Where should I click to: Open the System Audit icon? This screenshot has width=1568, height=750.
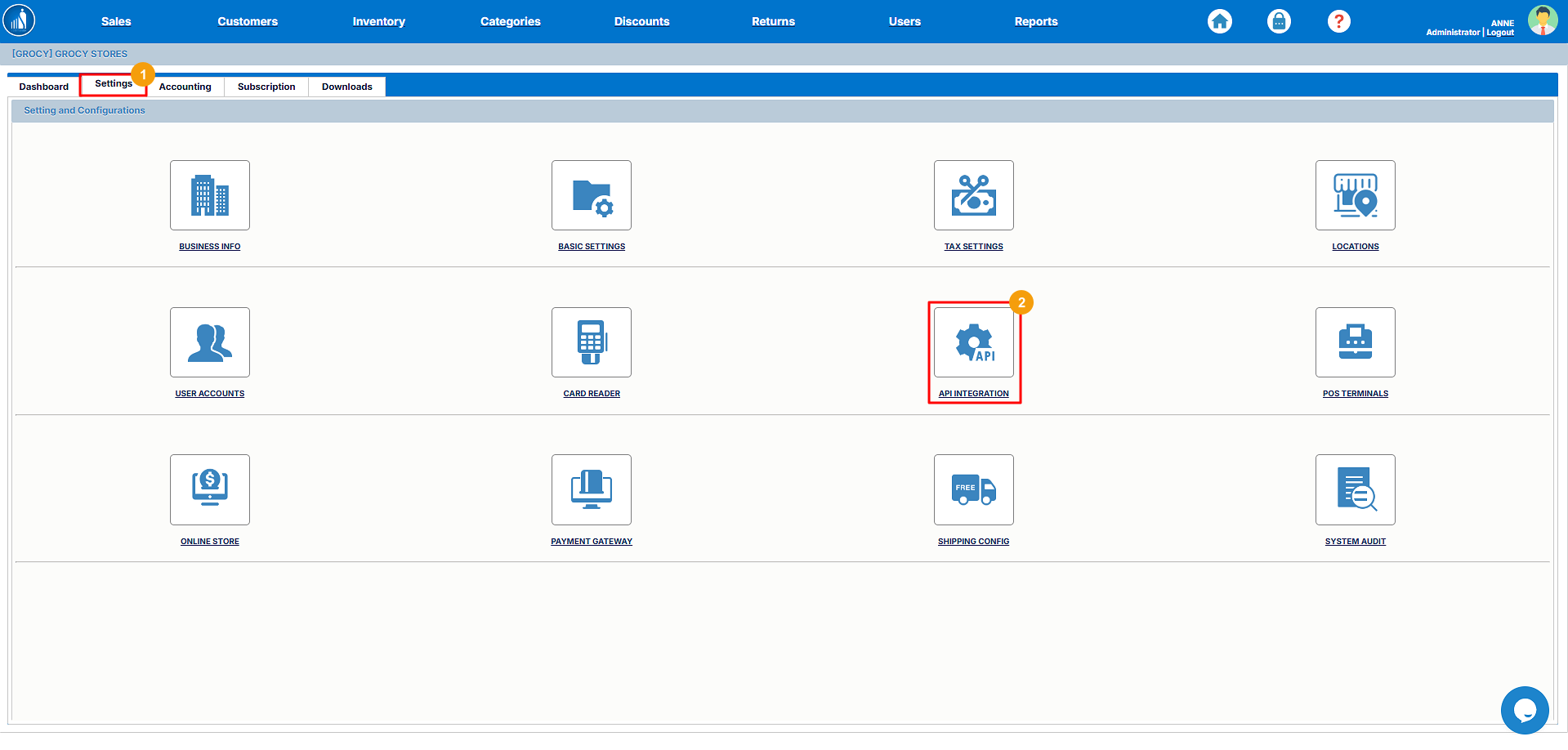[x=1355, y=489]
